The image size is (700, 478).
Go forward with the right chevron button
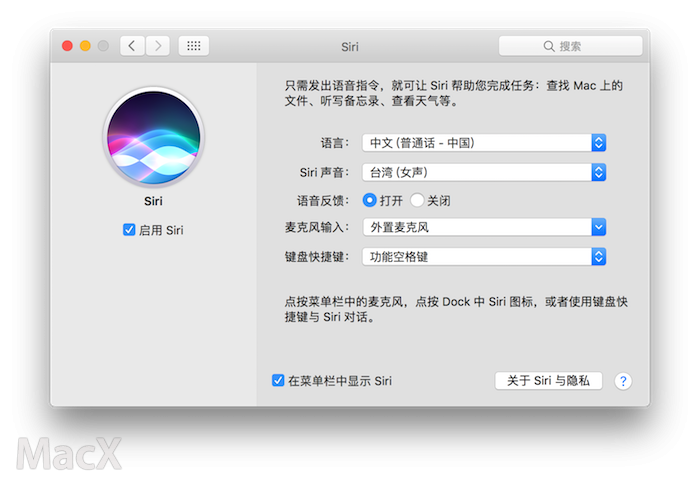pyautogui.click(x=158, y=46)
